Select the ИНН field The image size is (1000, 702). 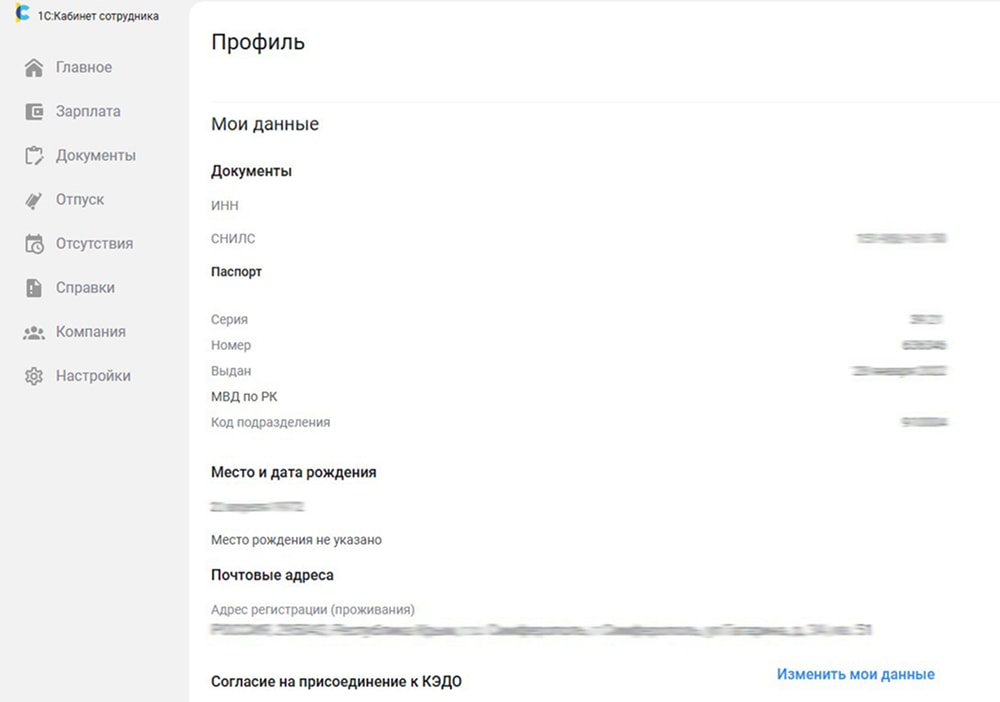(x=226, y=204)
